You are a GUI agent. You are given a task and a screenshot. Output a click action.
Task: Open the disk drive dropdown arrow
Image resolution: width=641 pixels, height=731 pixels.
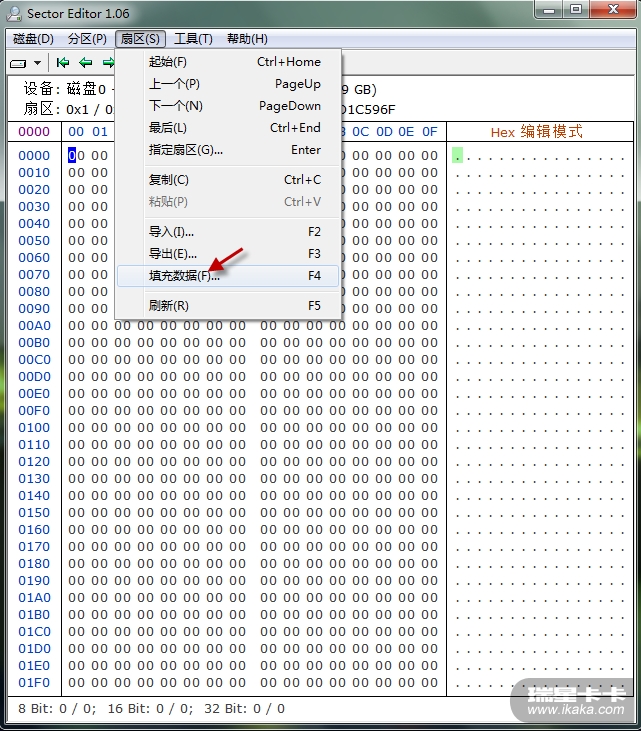coord(37,63)
